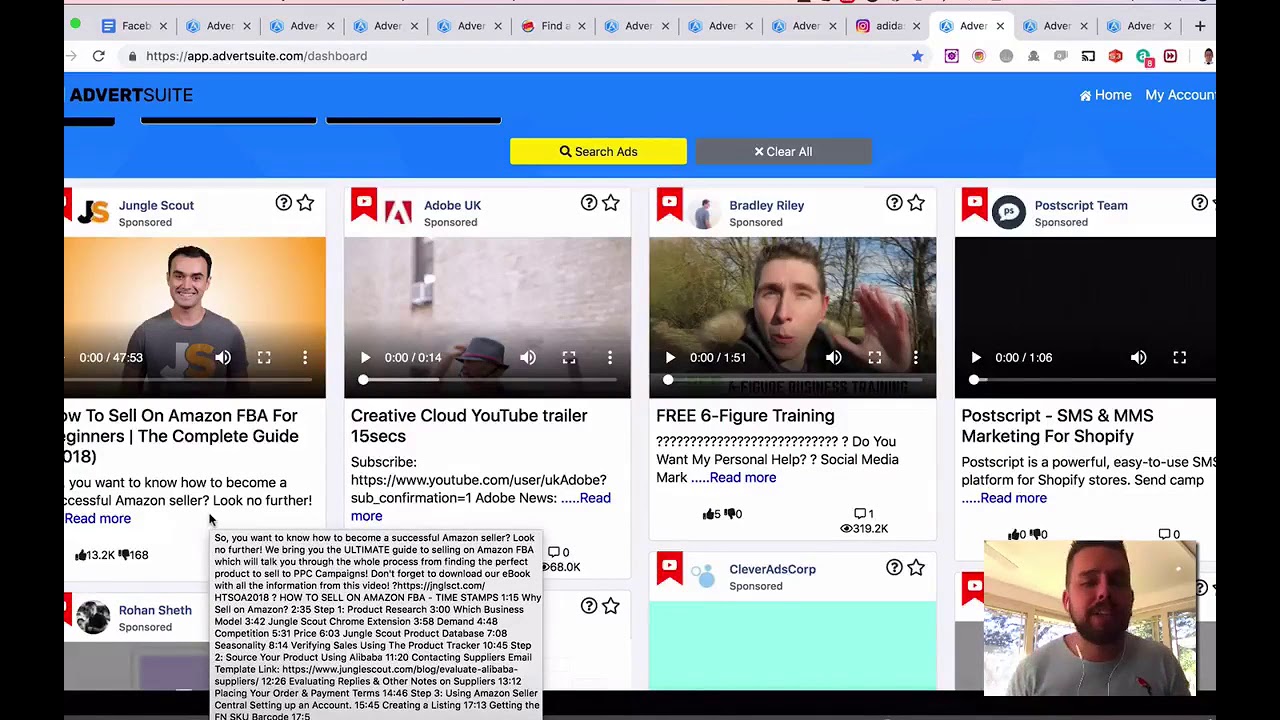
Task: Star the Bradley Riley ad
Action: coord(915,203)
